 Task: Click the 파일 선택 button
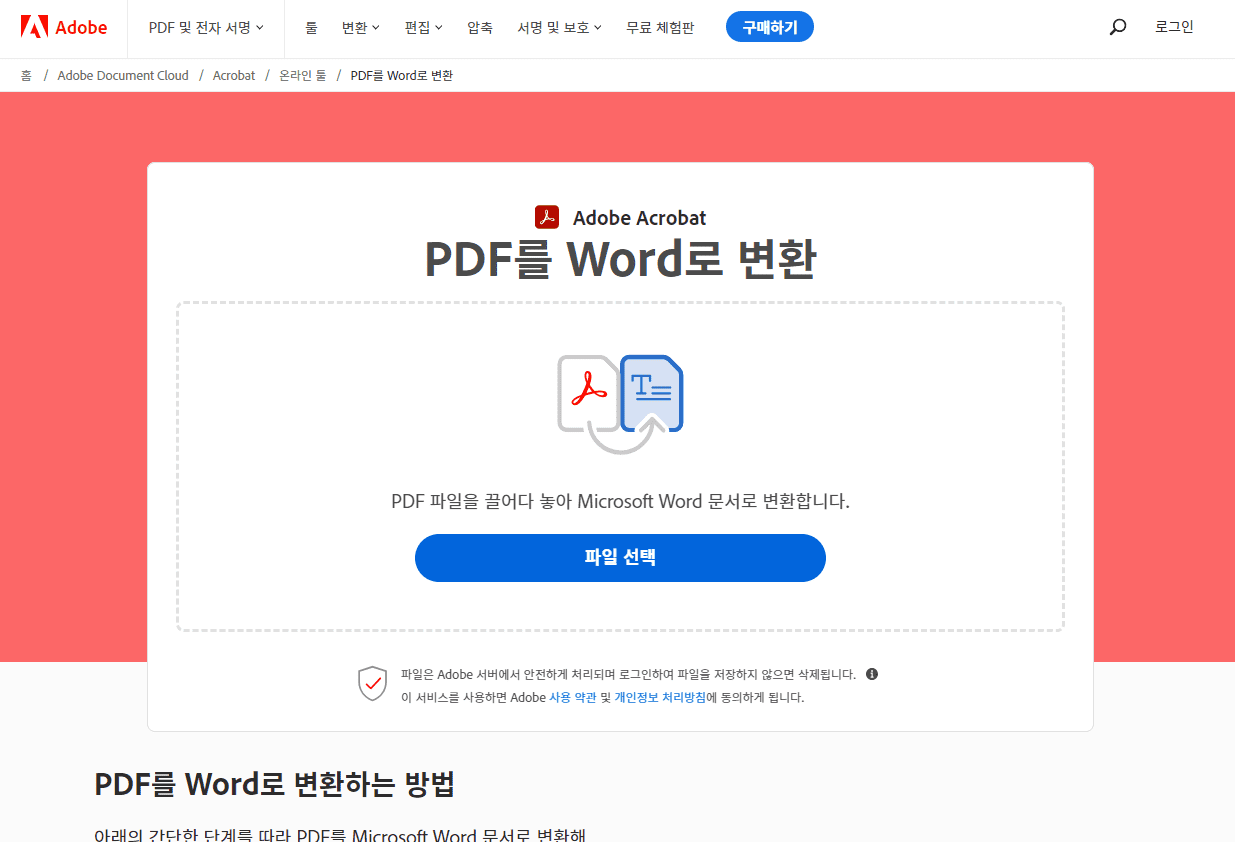tap(620, 557)
